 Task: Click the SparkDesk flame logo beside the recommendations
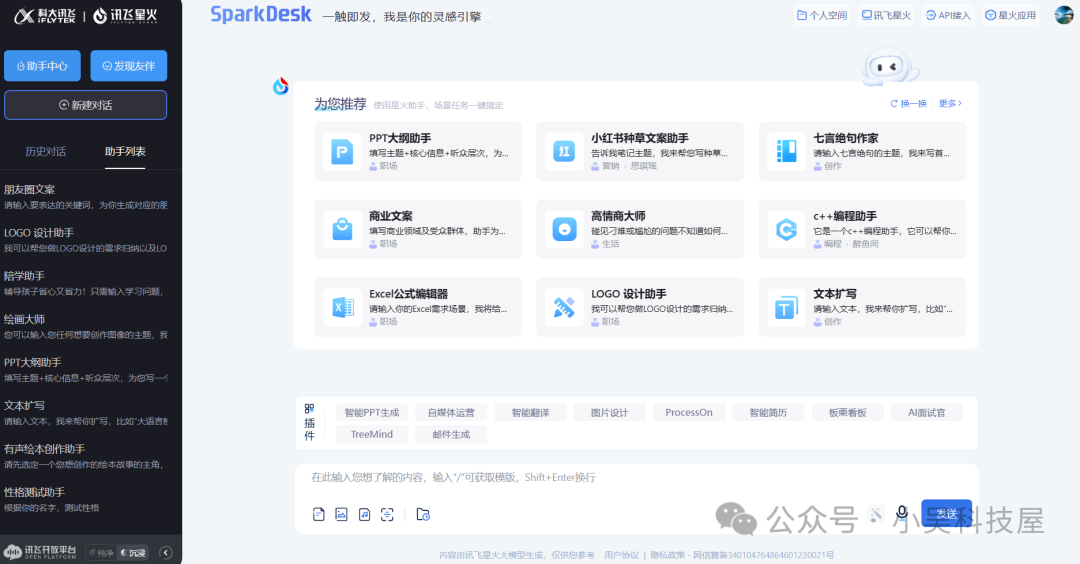pyautogui.click(x=280, y=86)
